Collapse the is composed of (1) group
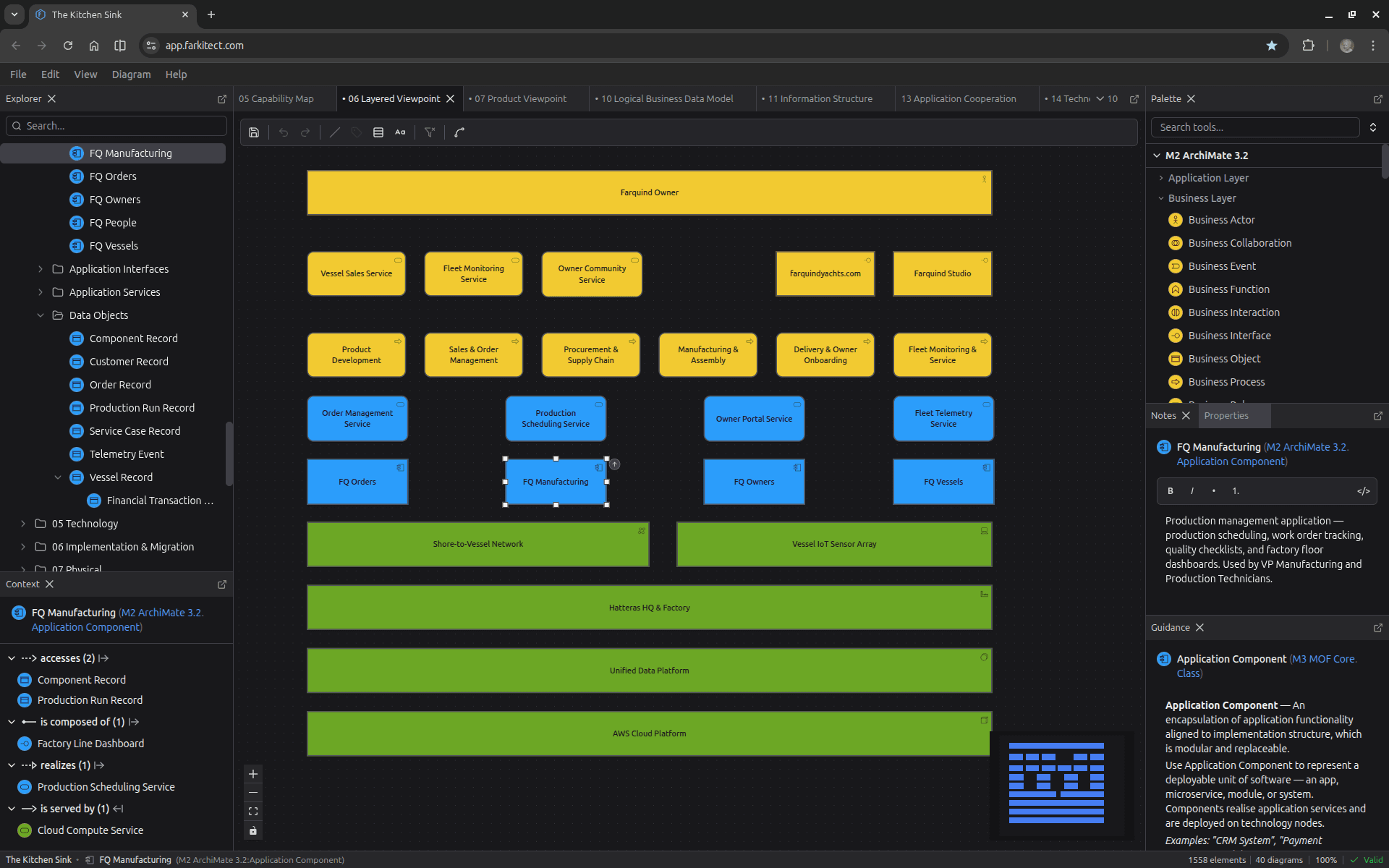1389x868 pixels. (x=12, y=722)
